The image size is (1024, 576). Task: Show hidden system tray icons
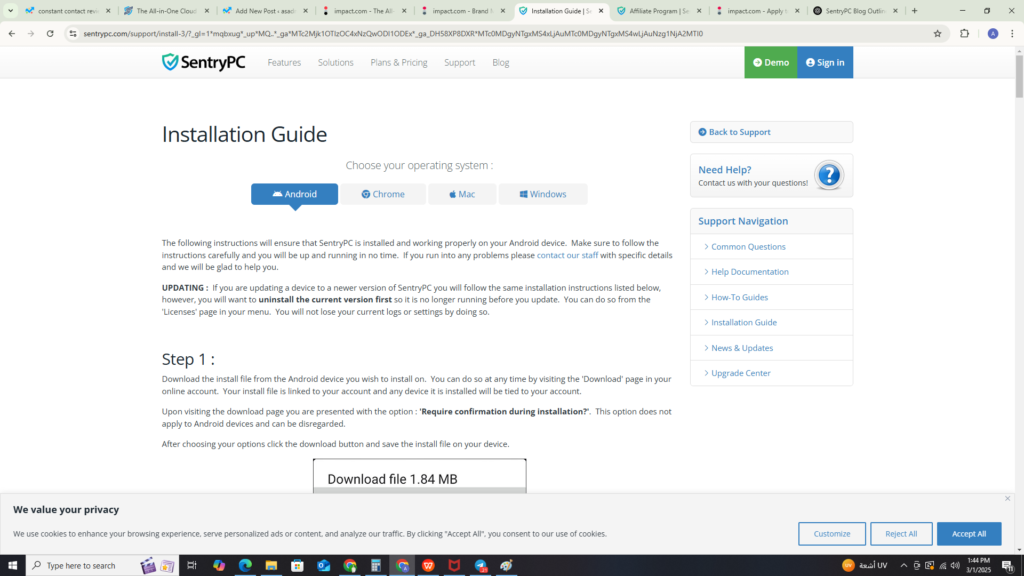pyautogui.click(x=904, y=566)
